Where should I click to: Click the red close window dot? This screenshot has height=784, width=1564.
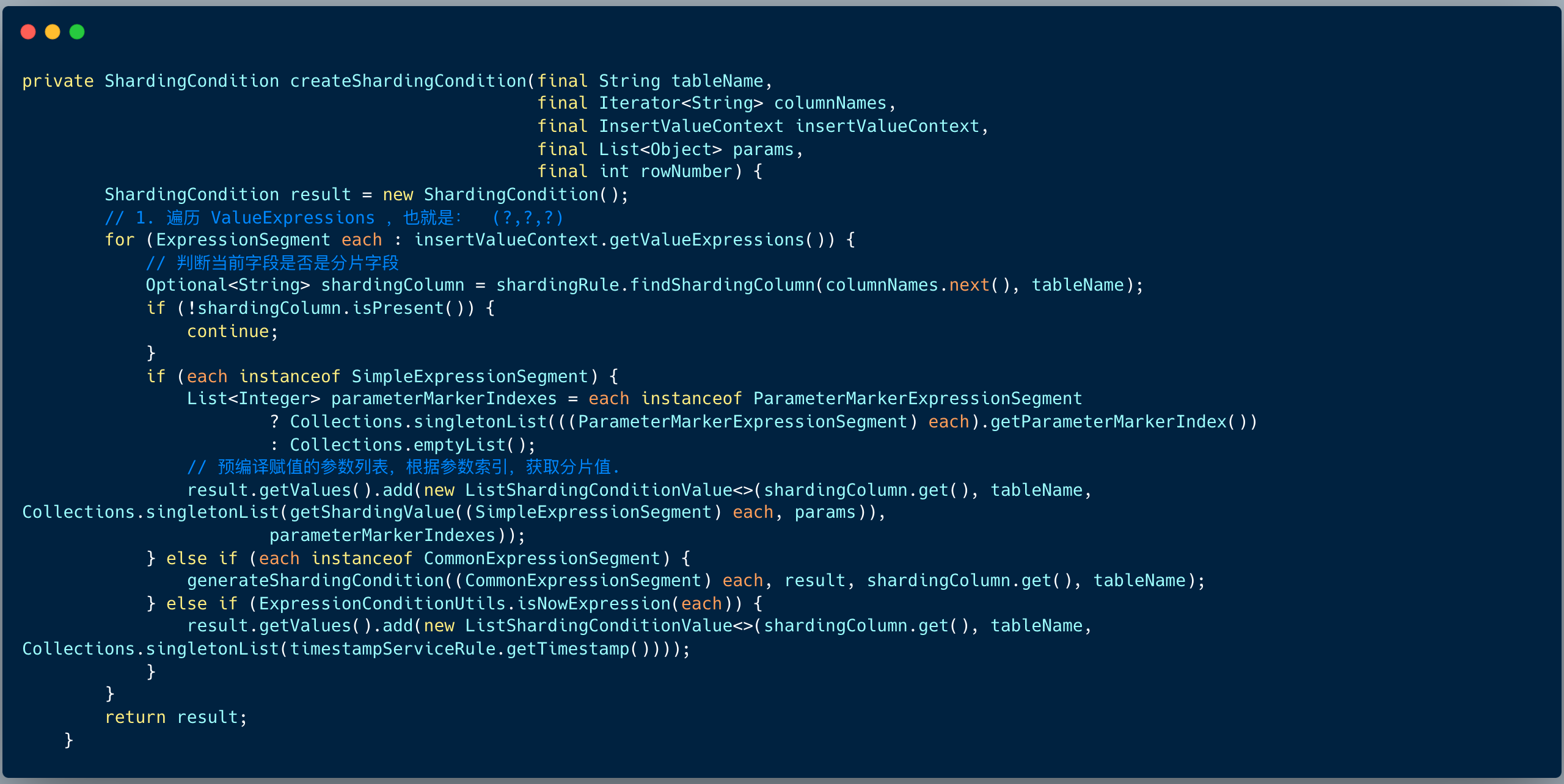point(28,32)
